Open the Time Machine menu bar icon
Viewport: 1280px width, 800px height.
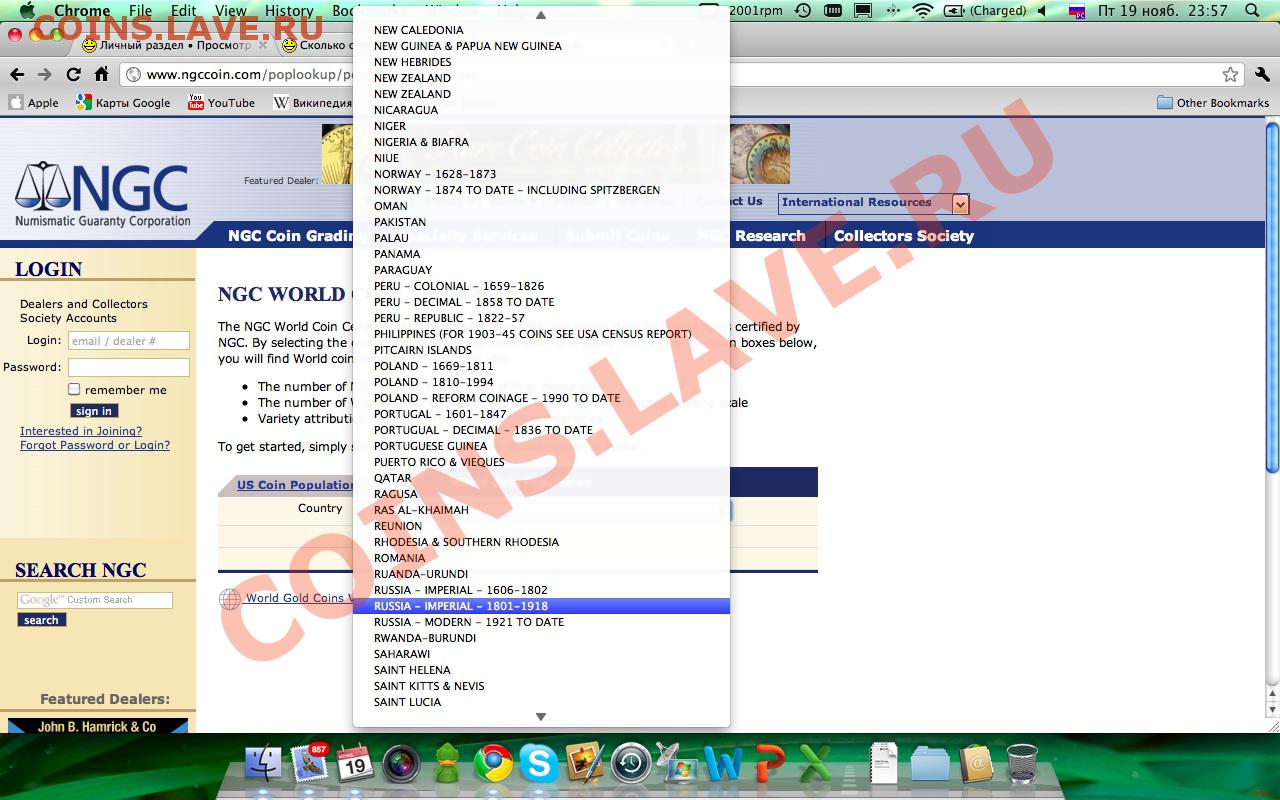click(803, 11)
